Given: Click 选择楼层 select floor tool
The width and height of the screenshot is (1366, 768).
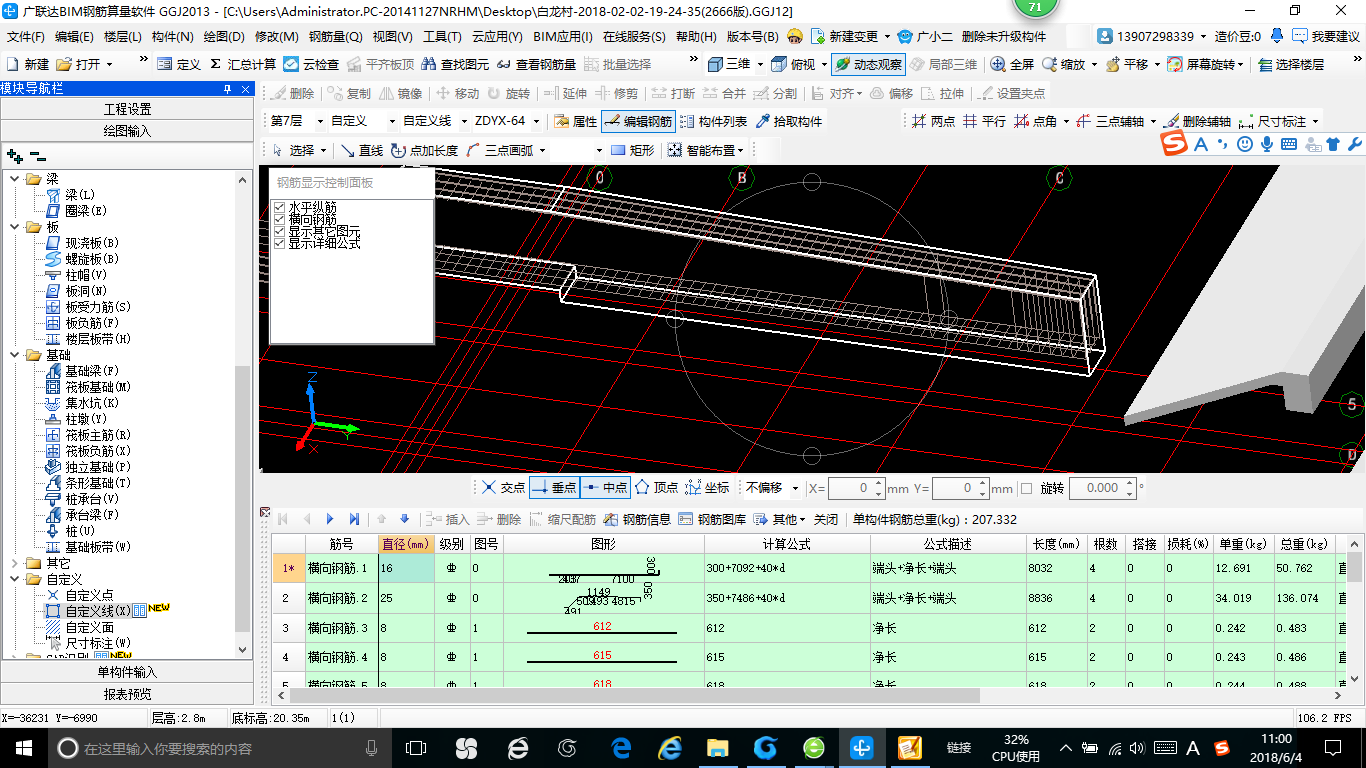Looking at the screenshot, I should pos(1290,64).
